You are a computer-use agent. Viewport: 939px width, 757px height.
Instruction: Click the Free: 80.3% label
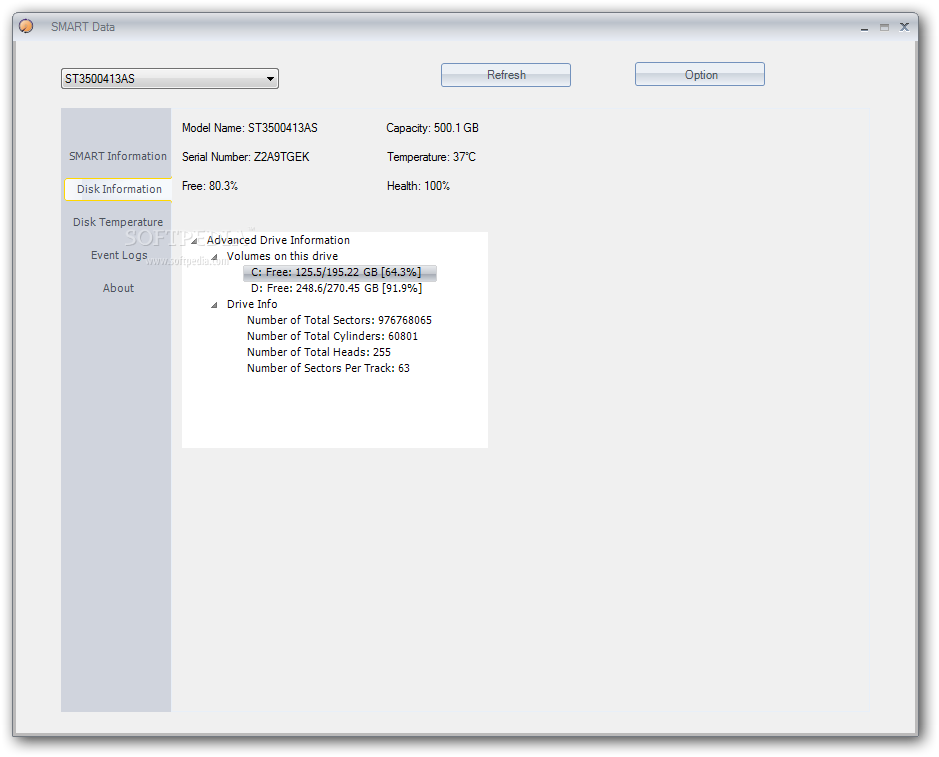[210, 186]
